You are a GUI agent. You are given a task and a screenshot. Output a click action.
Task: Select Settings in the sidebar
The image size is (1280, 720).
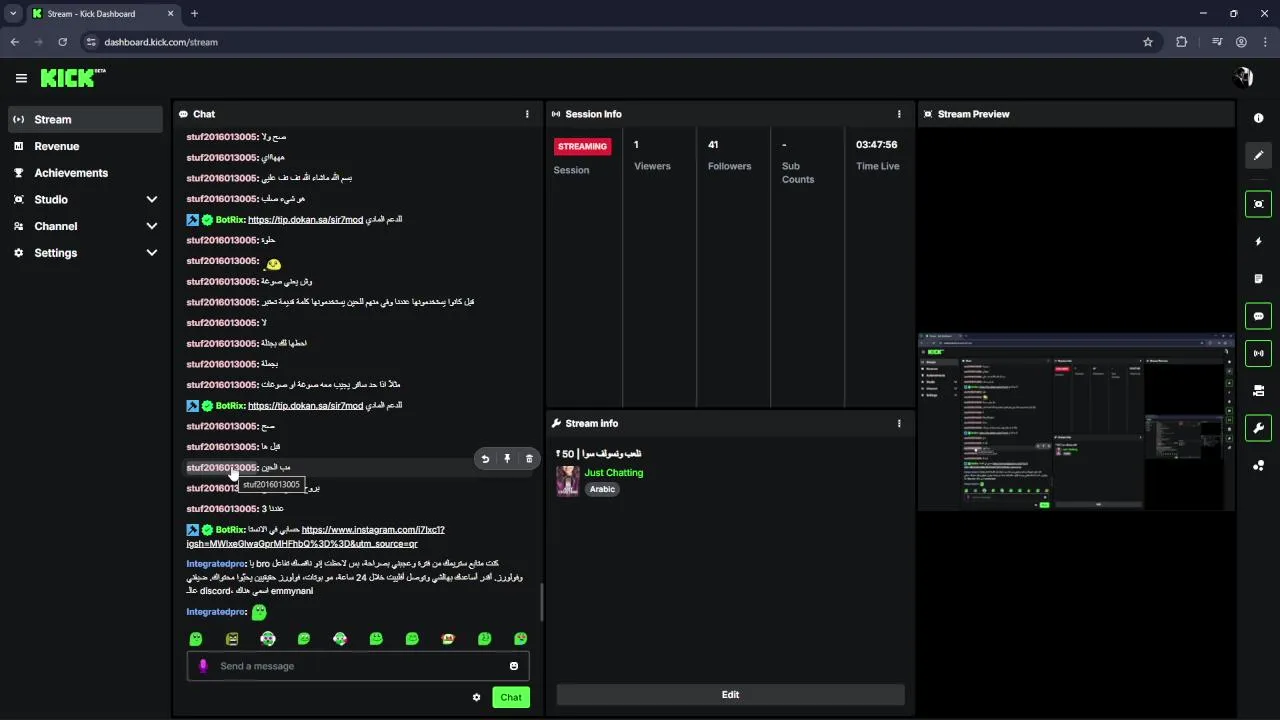tap(56, 253)
